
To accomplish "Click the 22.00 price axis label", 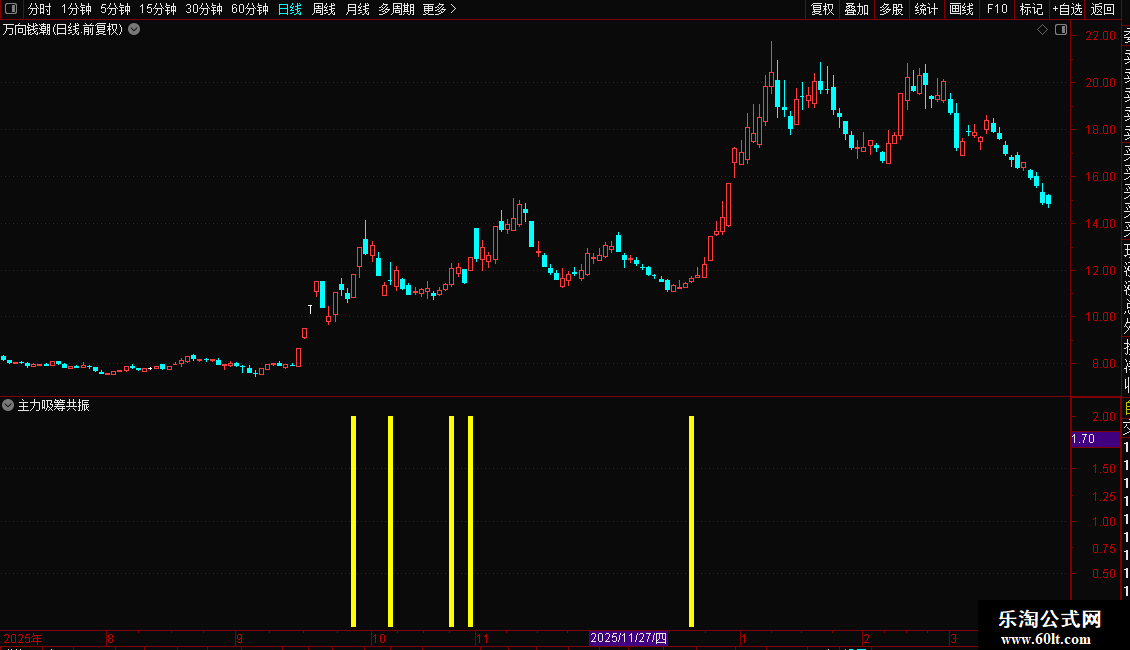I will coord(1100,36).
